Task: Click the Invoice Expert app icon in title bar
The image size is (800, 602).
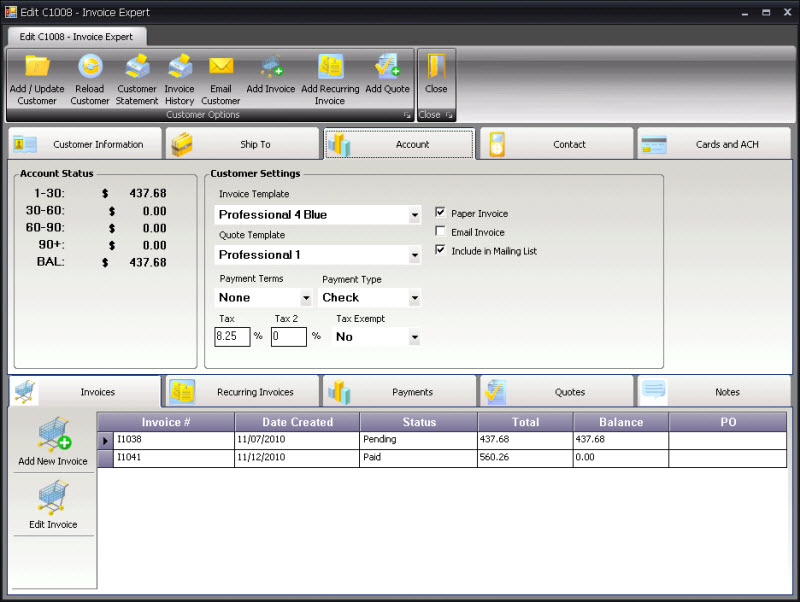Action: [11, 12]
